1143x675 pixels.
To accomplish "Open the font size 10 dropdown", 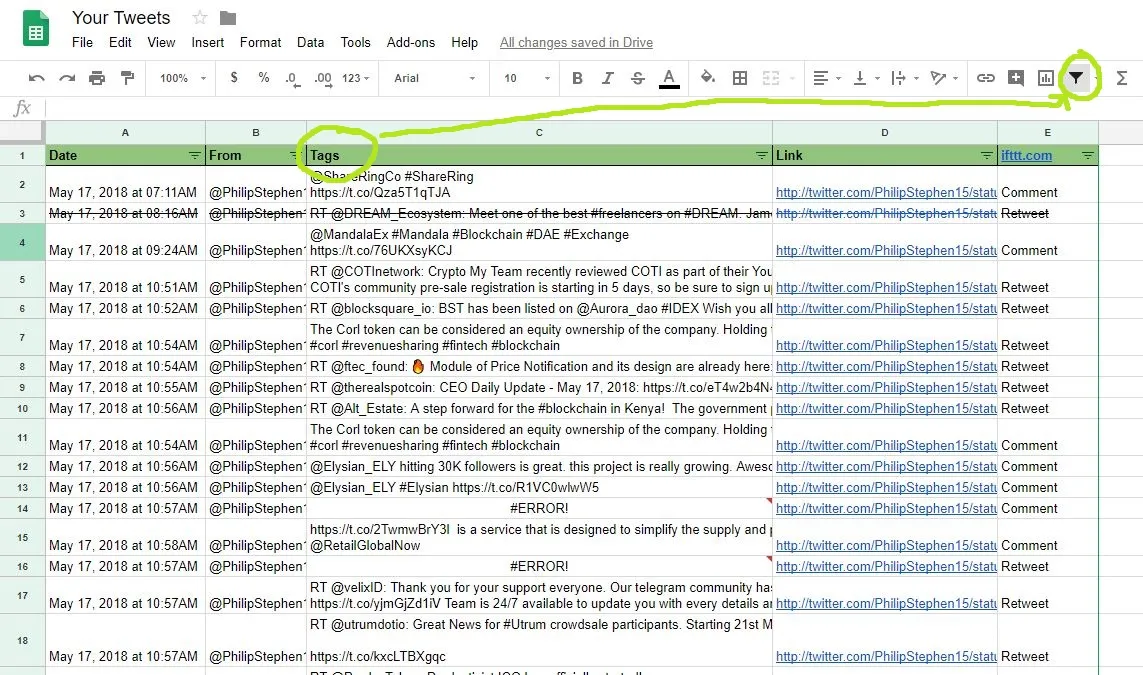I will pyautogui.click(x=526, y=78).
